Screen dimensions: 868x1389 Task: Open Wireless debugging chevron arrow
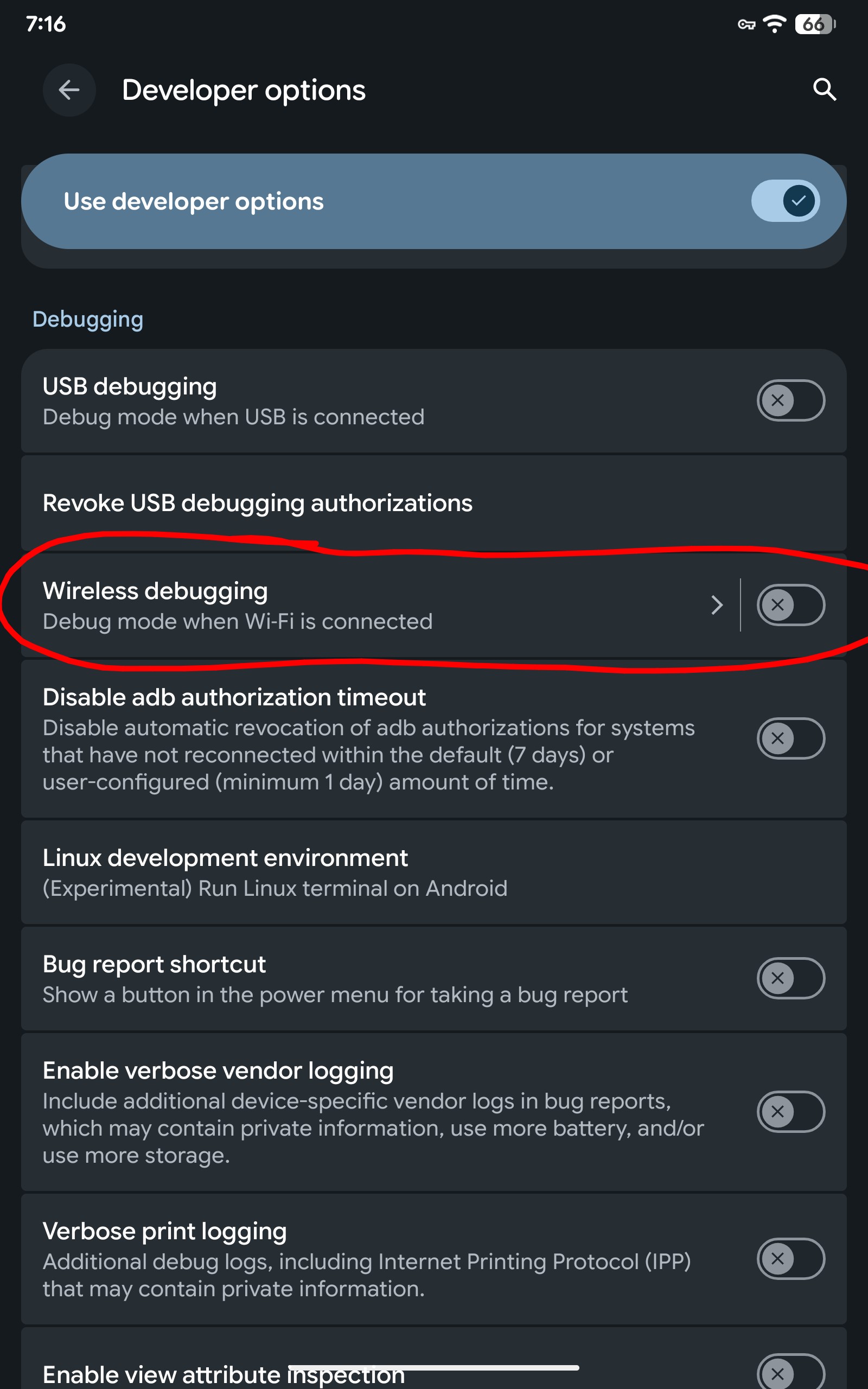pos(717,605)
